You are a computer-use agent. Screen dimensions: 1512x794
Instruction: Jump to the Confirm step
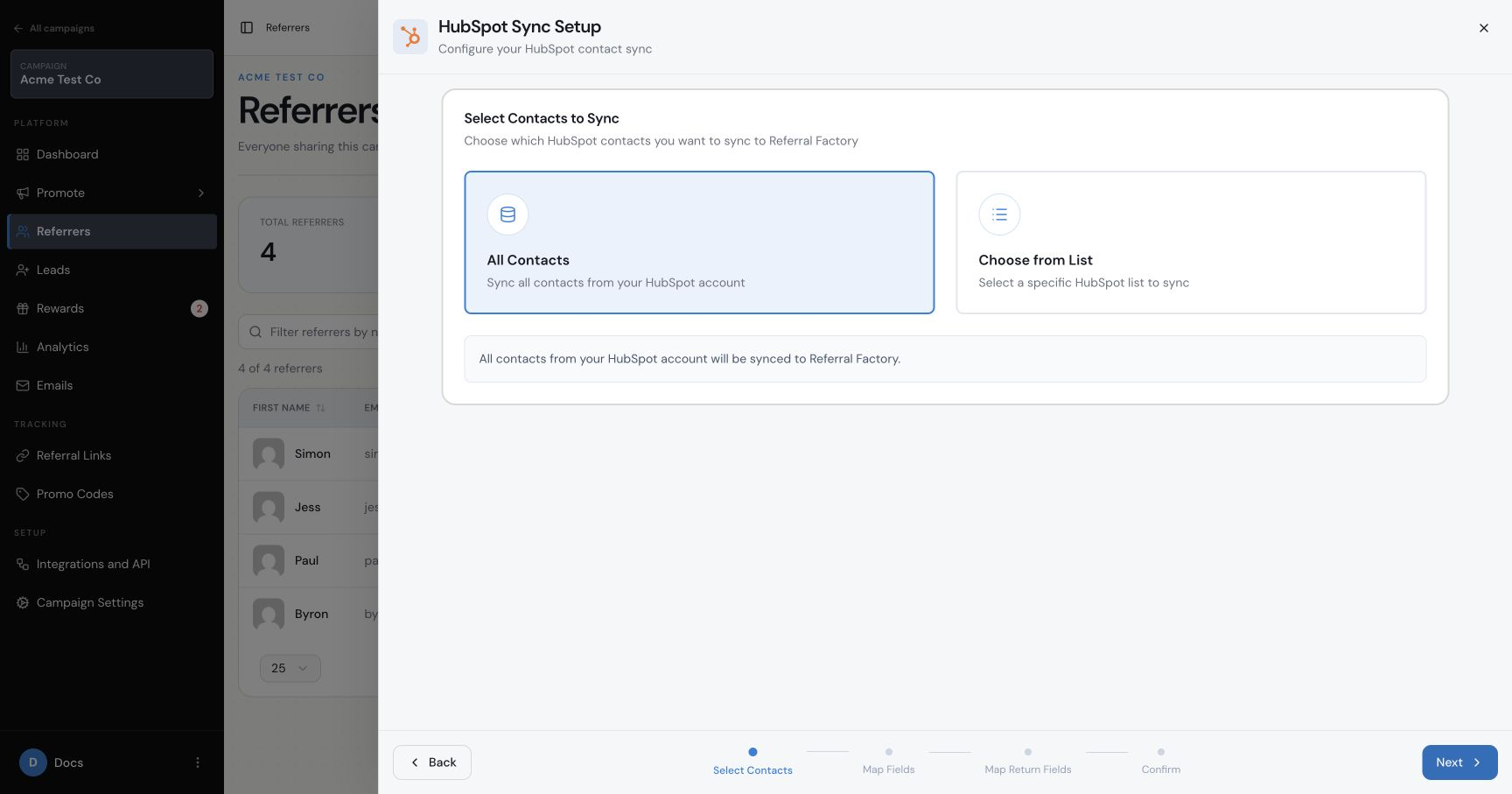tap(1161, 761)
